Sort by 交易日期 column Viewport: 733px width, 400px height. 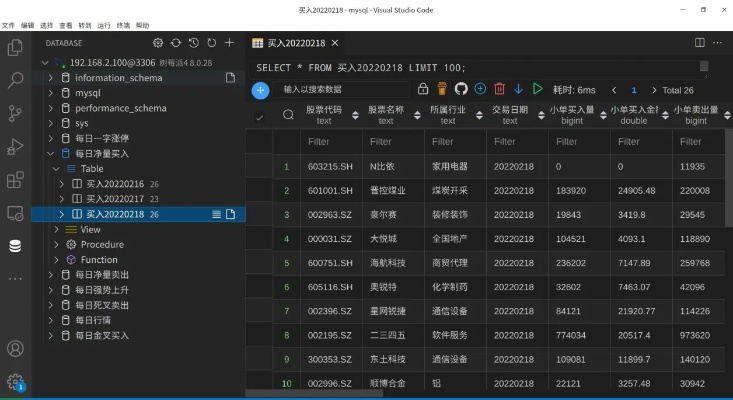pyautogui.click(x=541, y=115)
